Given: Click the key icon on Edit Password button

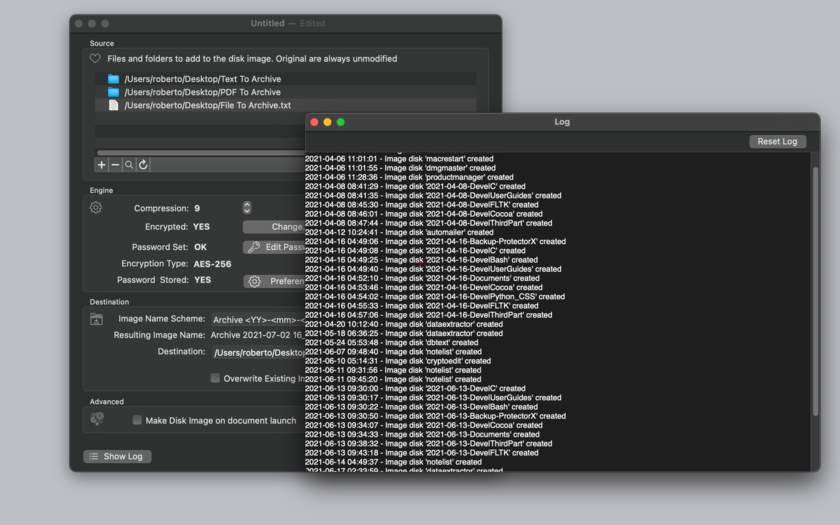Looking at the screenshot, I should tap(254, 247).
